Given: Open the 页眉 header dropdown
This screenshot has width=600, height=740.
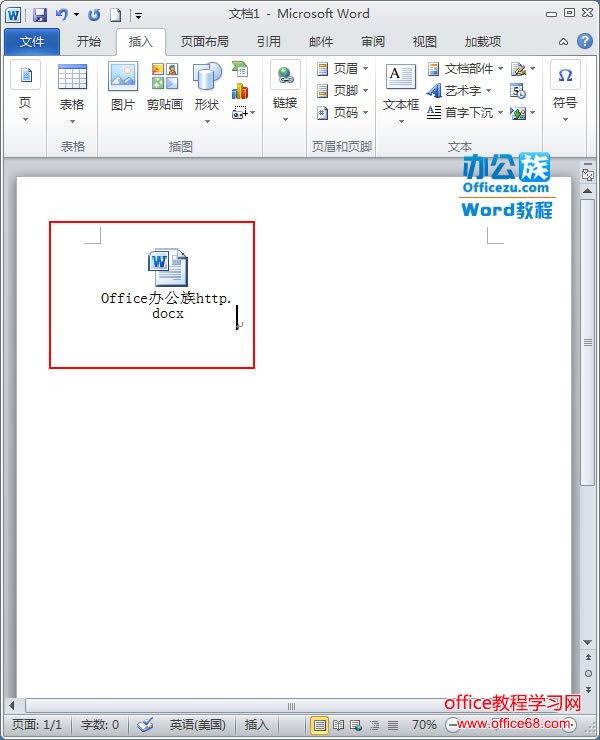Looking at the screenshot, I should tap(342, 69).
